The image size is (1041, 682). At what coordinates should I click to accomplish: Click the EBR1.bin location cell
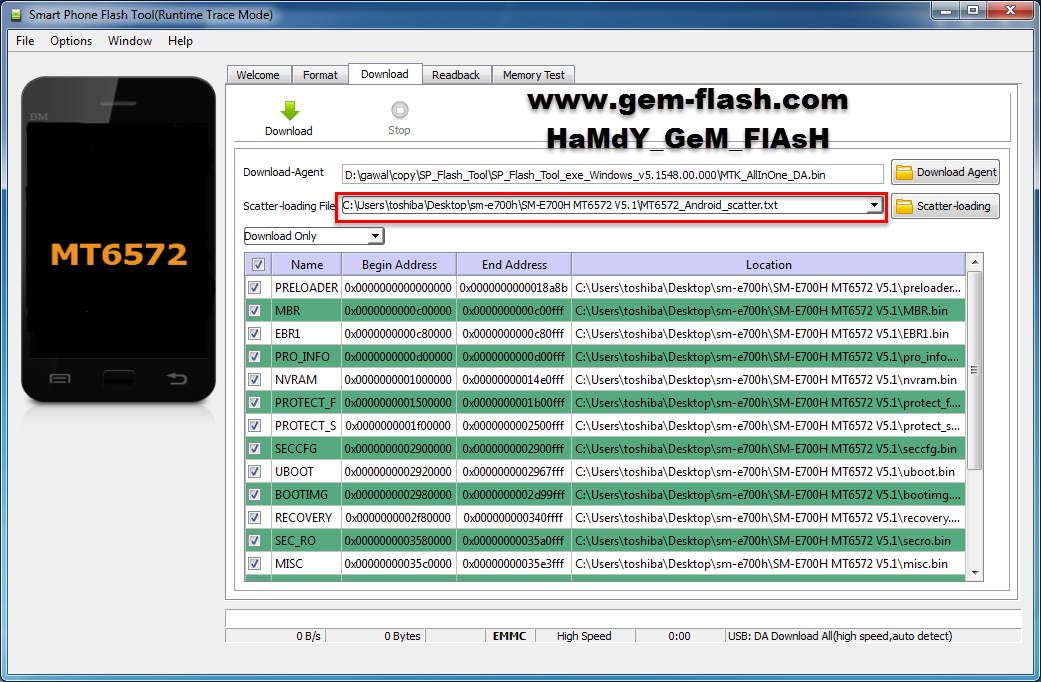(768, 333)
